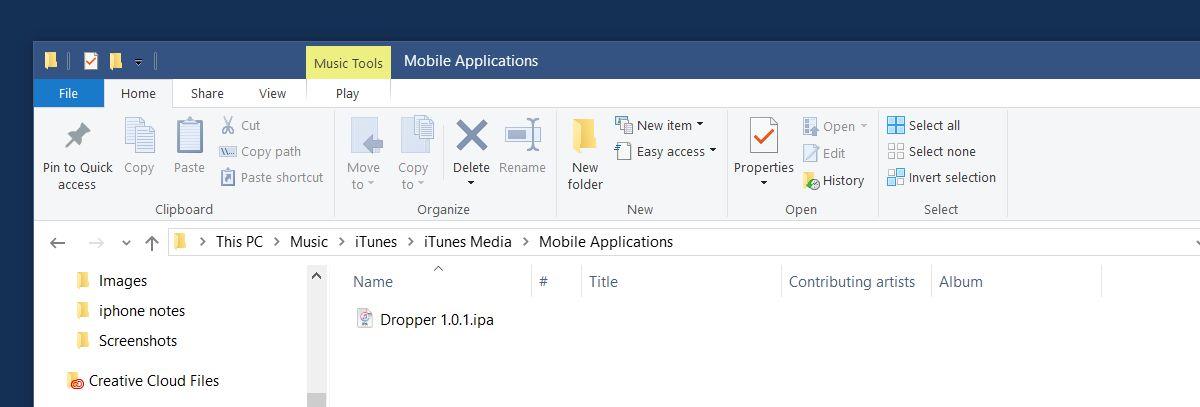Expand chevron after iTunes Media breadcrumb
The height and width of the screenshot is (407, 1200).
tap(526, 242)
